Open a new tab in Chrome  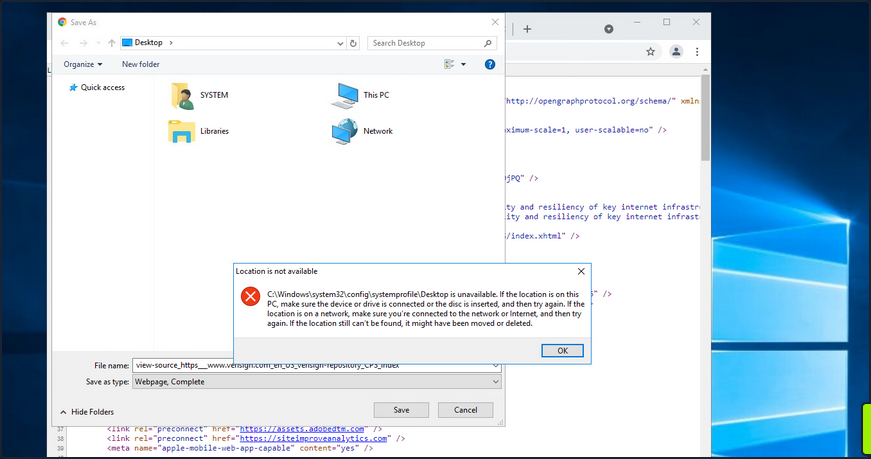[x=527, y=29]
